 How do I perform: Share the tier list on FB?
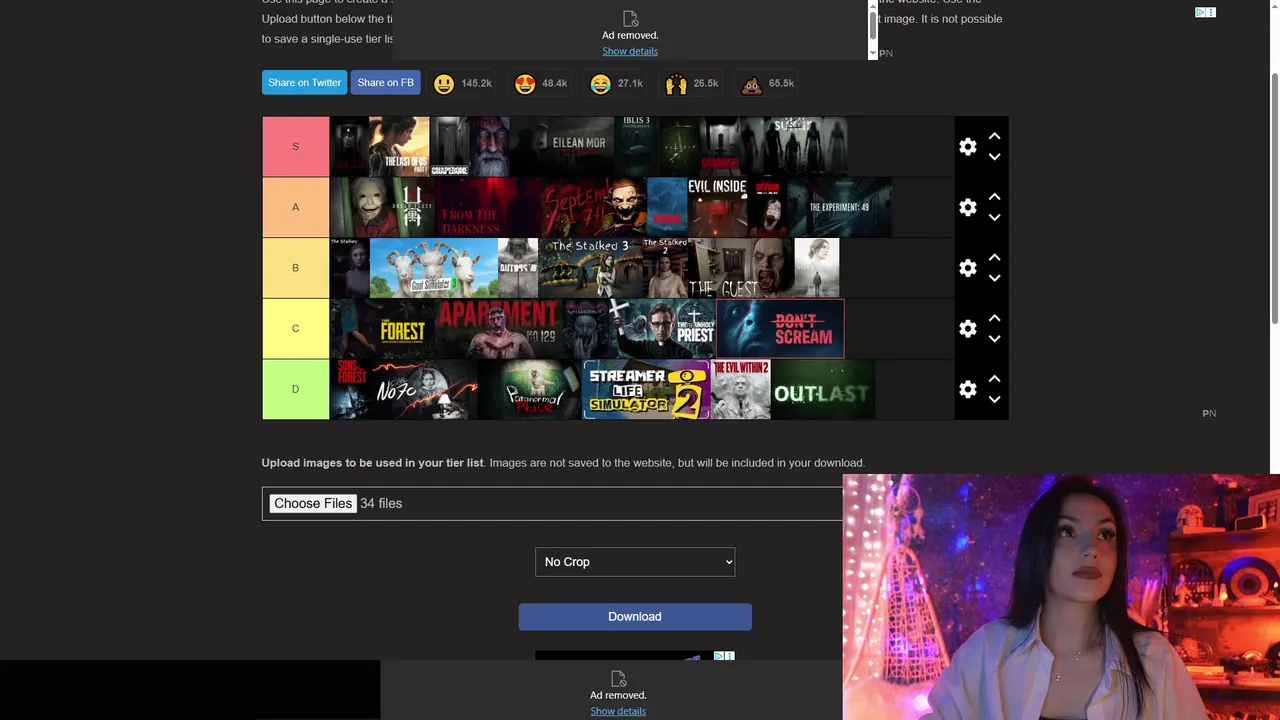coord(385,83)
